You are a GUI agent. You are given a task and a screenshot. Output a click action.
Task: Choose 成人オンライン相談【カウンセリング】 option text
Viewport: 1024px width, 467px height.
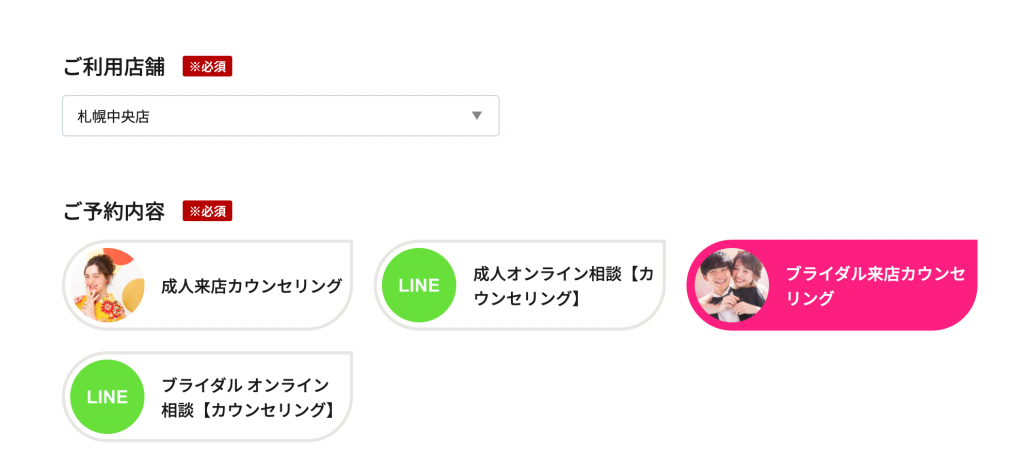click(x=563, y=285)
